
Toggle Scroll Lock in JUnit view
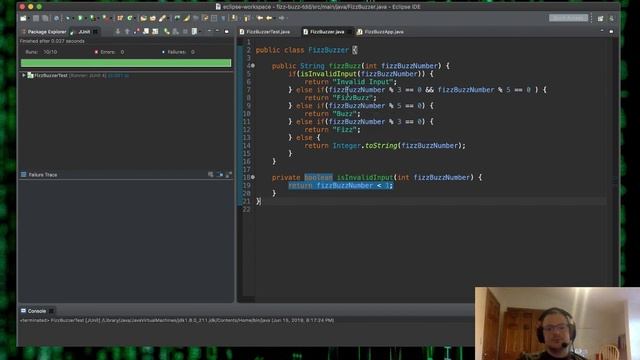pos(146,31)
